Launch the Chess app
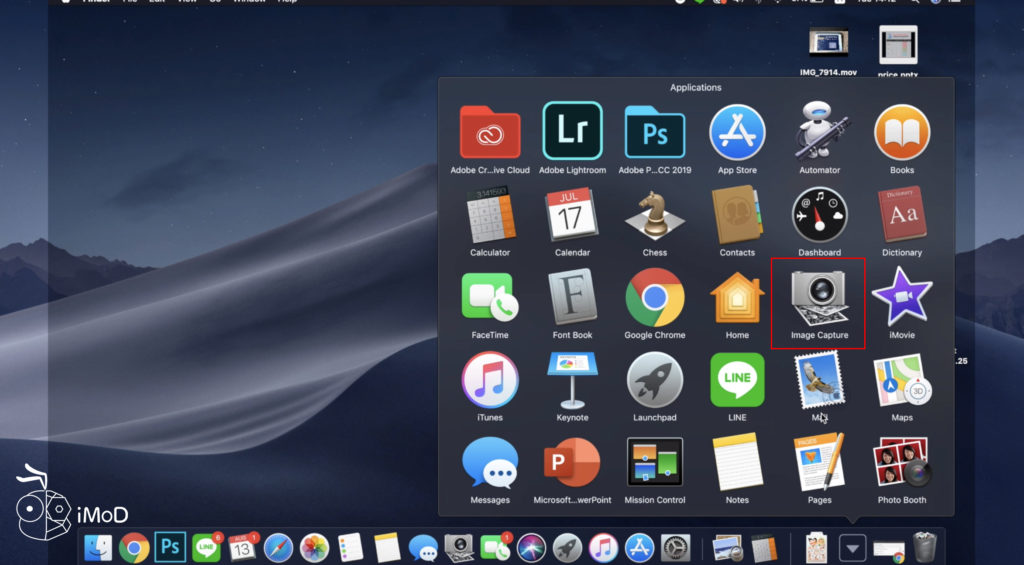 pos(654,215)
